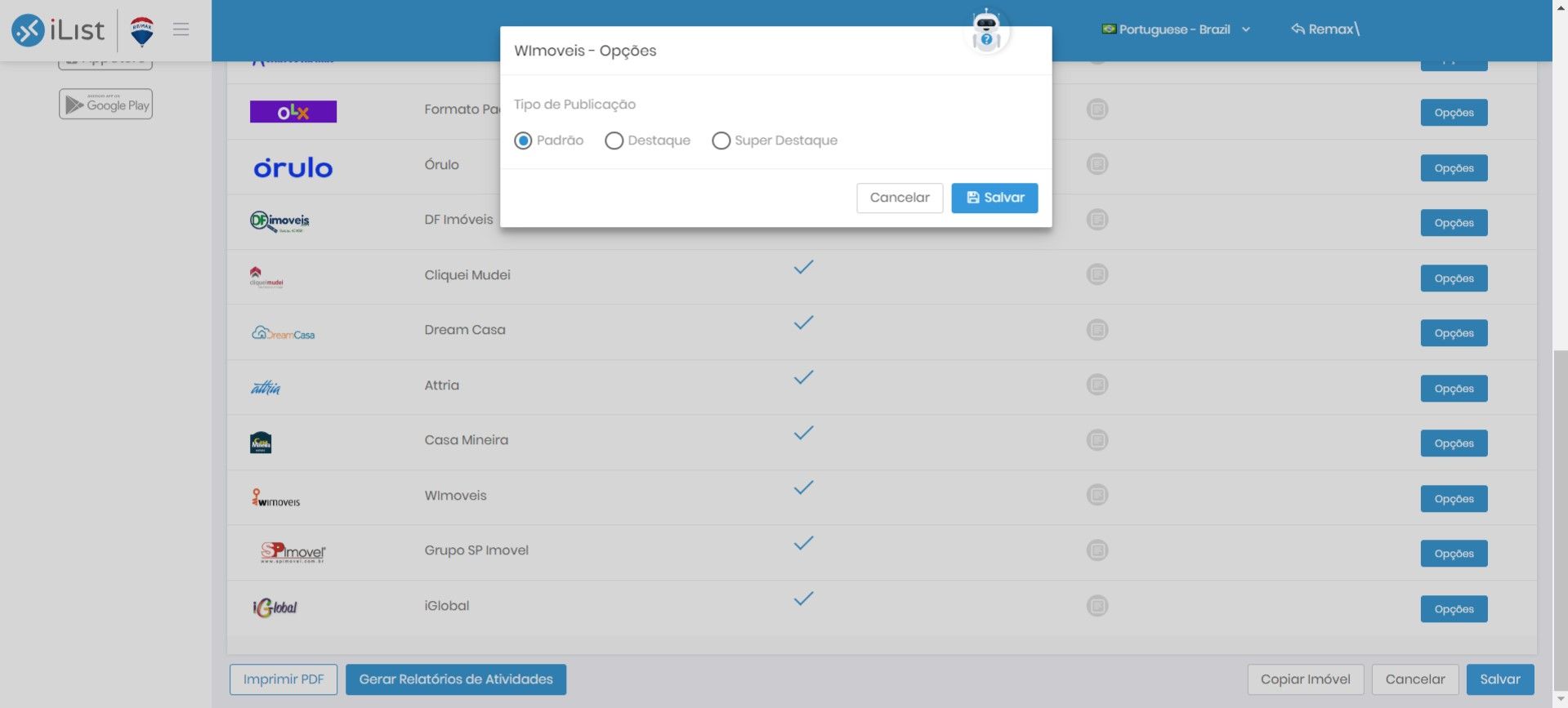Click Copiar Imóvel button

1306,679
